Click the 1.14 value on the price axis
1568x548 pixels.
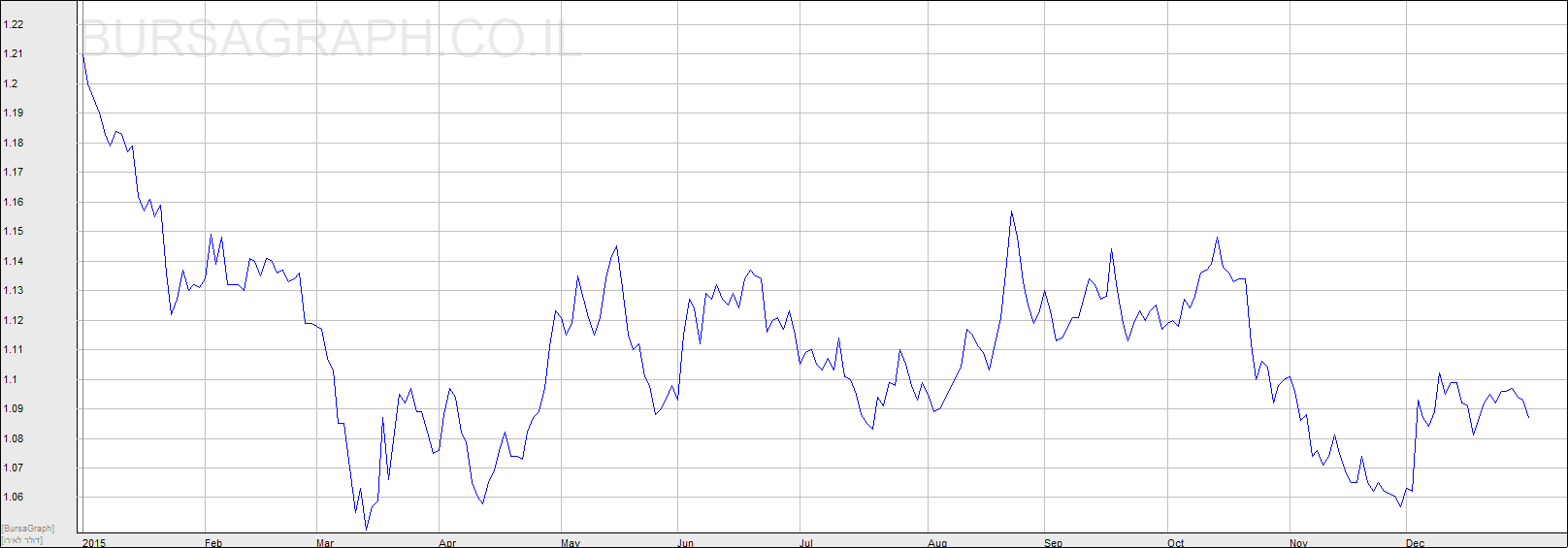[x=13, y=261]
